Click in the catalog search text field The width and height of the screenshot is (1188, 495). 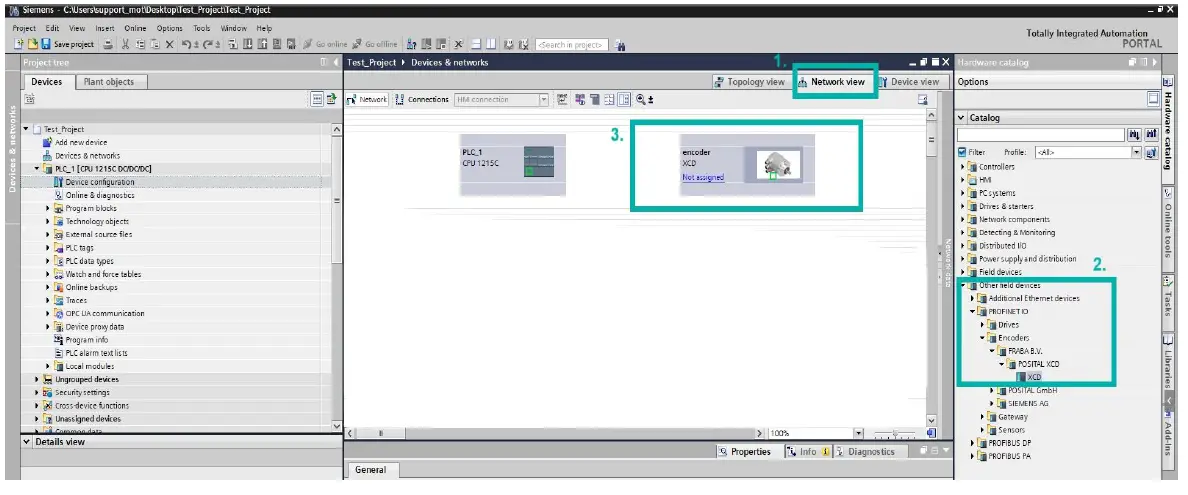click(x=1041, y=135)
